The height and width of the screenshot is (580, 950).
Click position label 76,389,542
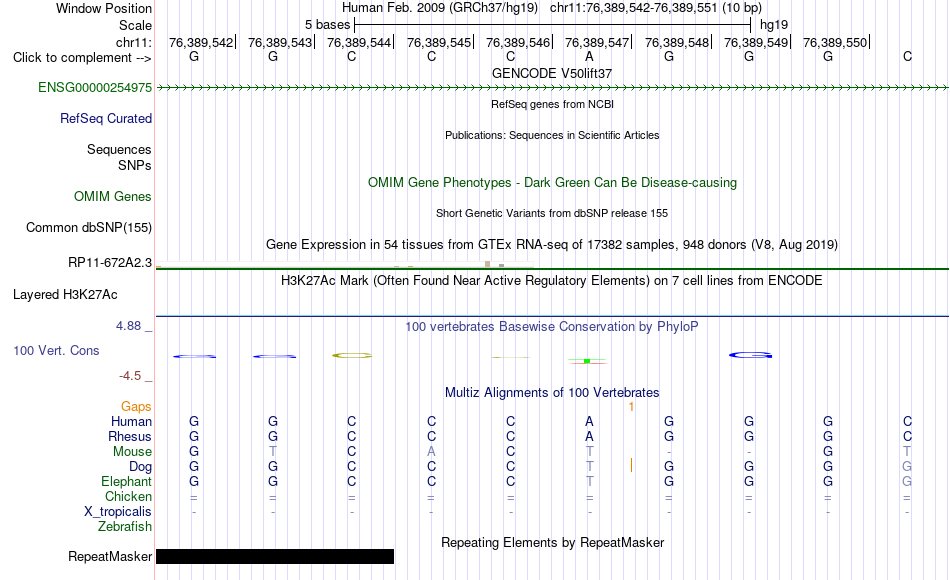[201, 42]
